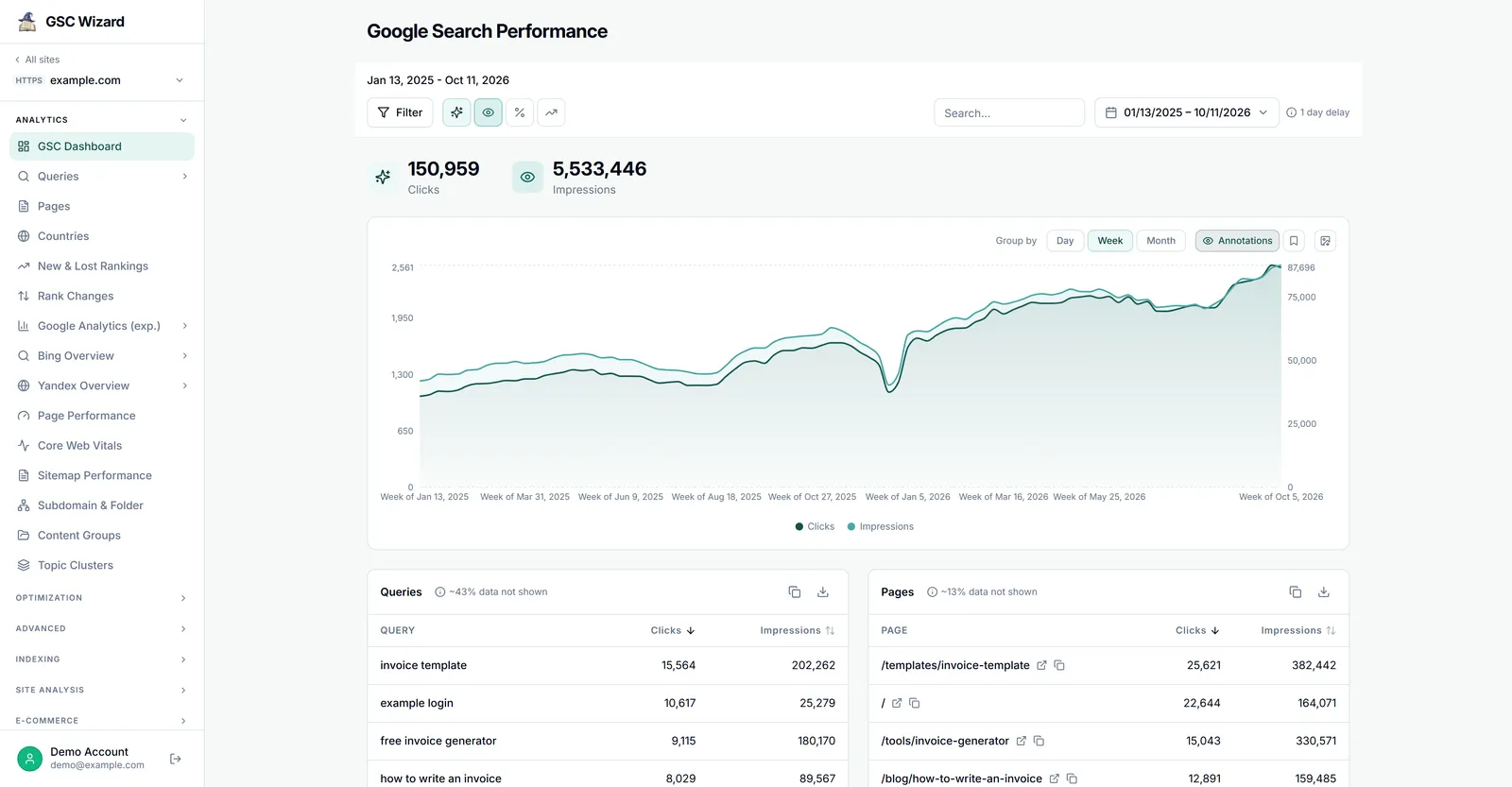Open the root page external link icon
Screen dimensions: 1512x787
897,703
